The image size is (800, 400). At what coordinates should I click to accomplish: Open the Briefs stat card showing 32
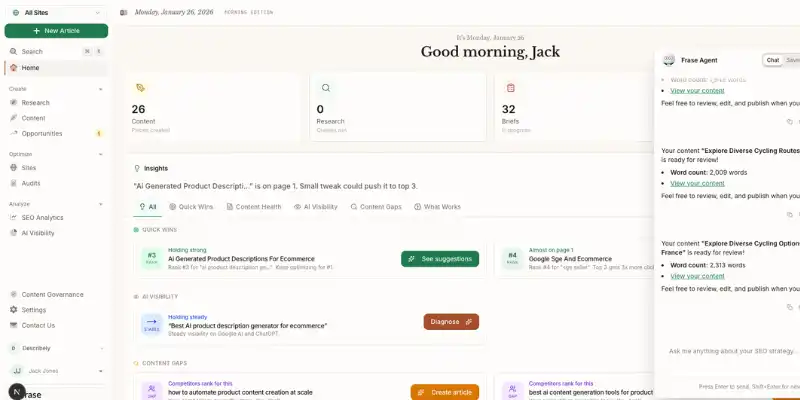tap(574, 107)
